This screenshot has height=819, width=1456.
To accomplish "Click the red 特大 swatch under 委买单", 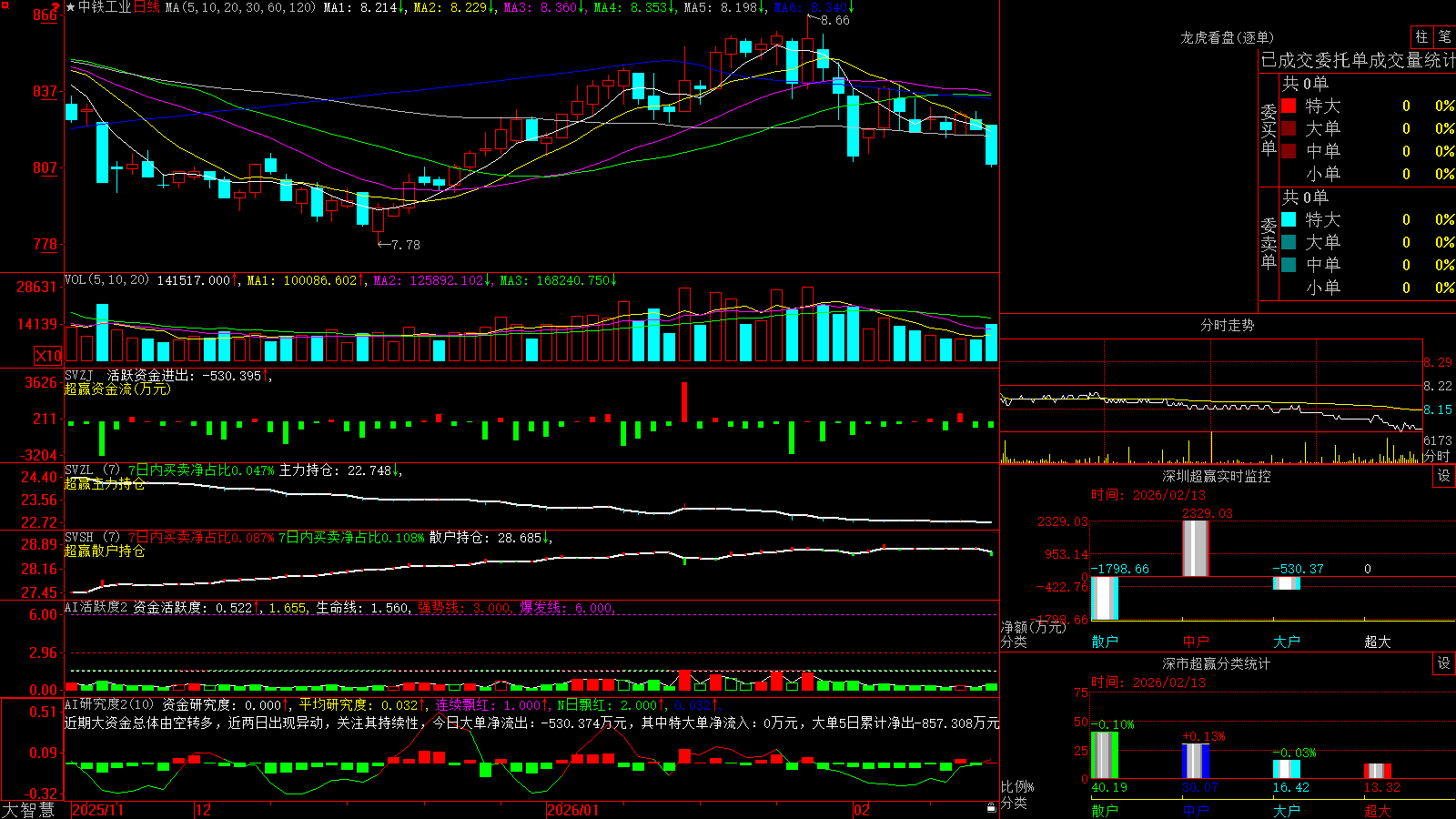I will 1289,106.
